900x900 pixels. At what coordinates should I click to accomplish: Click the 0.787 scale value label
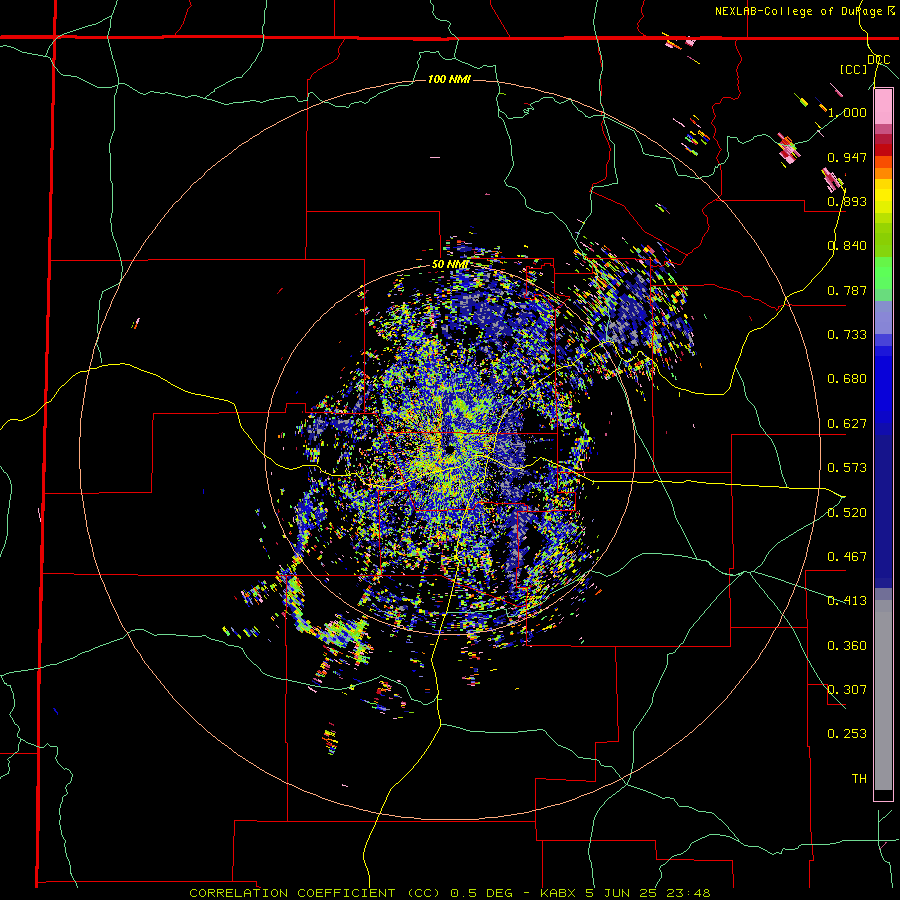click(x=847, y=290)
